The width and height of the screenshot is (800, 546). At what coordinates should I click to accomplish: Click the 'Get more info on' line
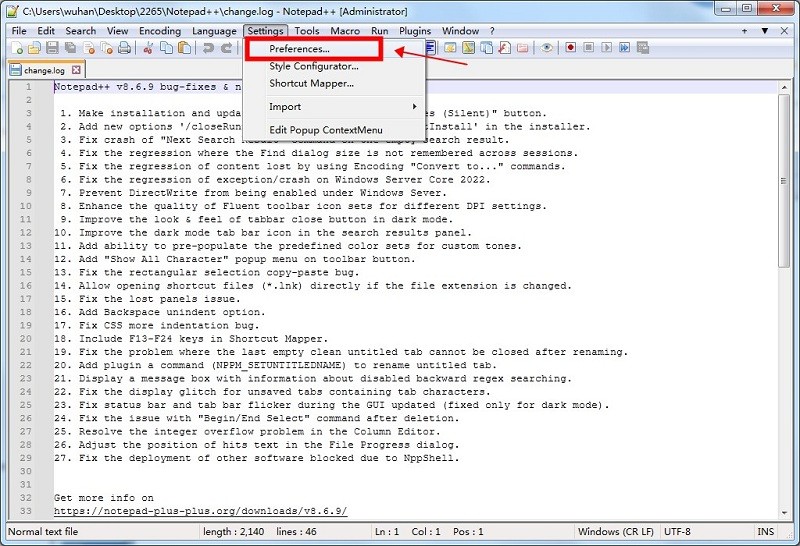click(104, 498)
